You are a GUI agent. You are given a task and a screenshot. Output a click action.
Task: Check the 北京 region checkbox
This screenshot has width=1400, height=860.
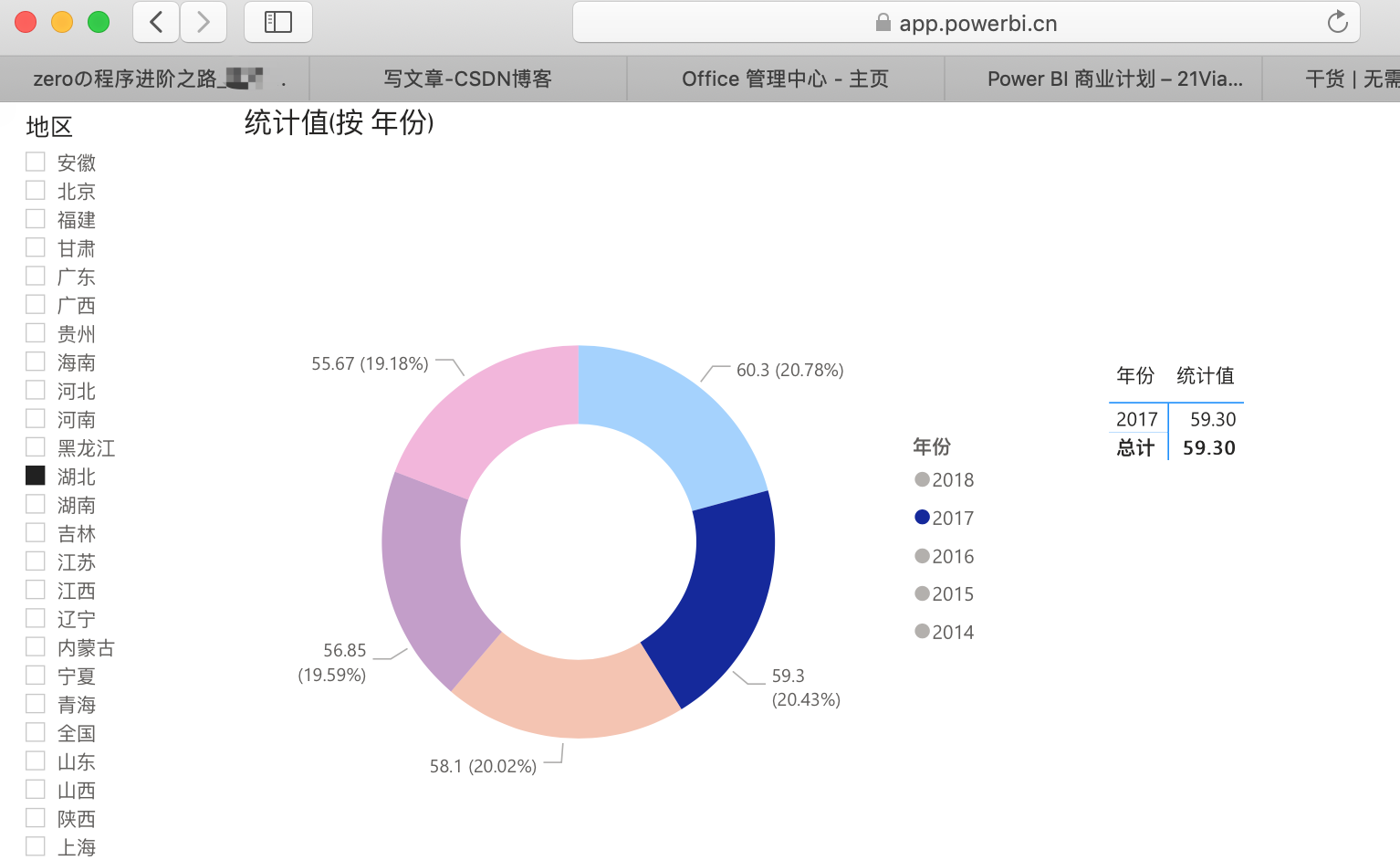coord(36,190)
